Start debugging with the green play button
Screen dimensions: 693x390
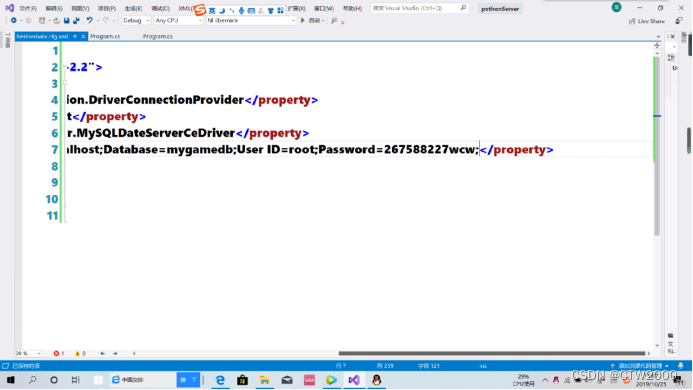pyautogui.click(x=303, y=20)
